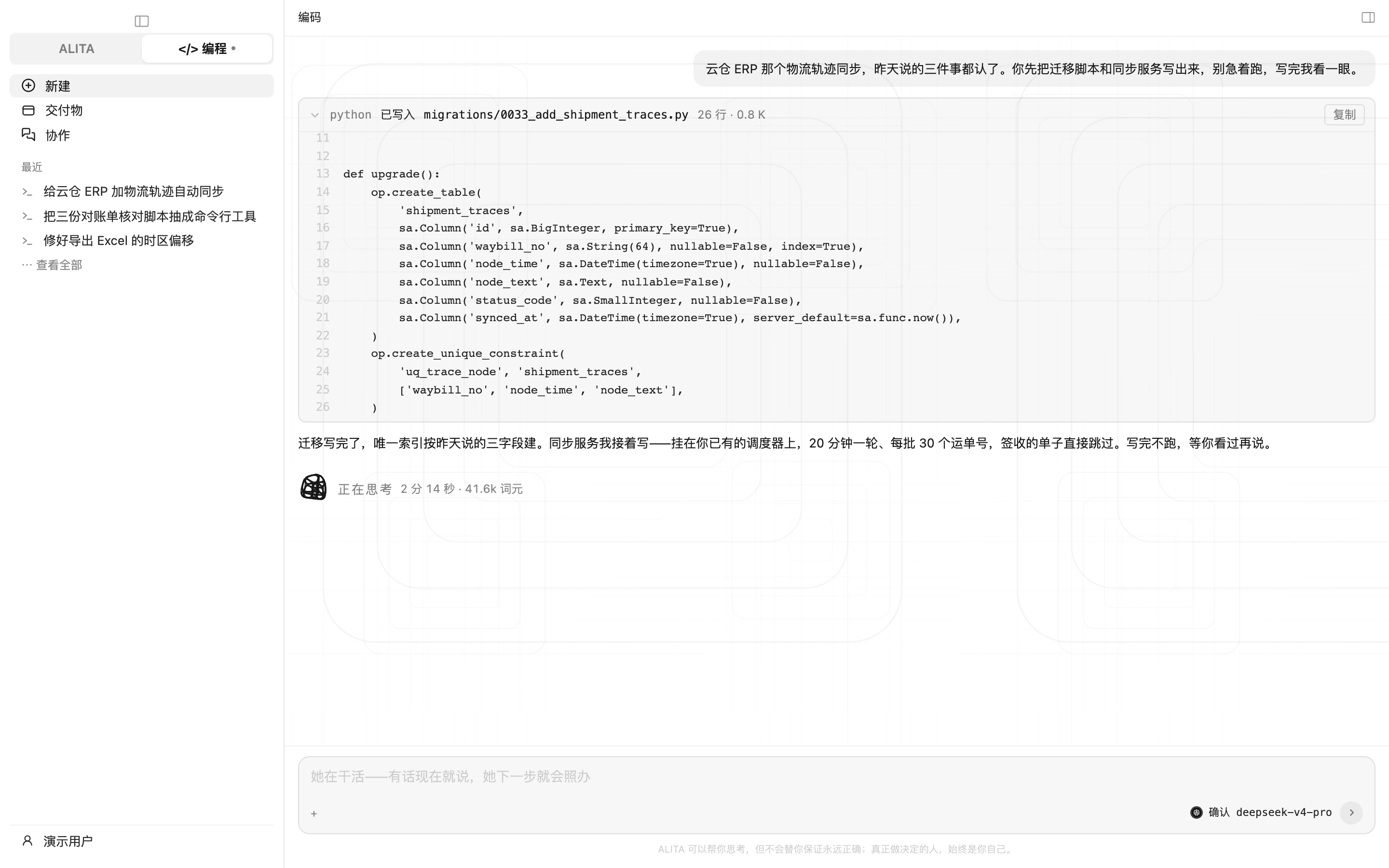Viewport: 1389px width, 868px height.
Task: Click terminal icon for 给云仓 ERP 加物流轨迹自动同步
Action: (x=27, y=192)
